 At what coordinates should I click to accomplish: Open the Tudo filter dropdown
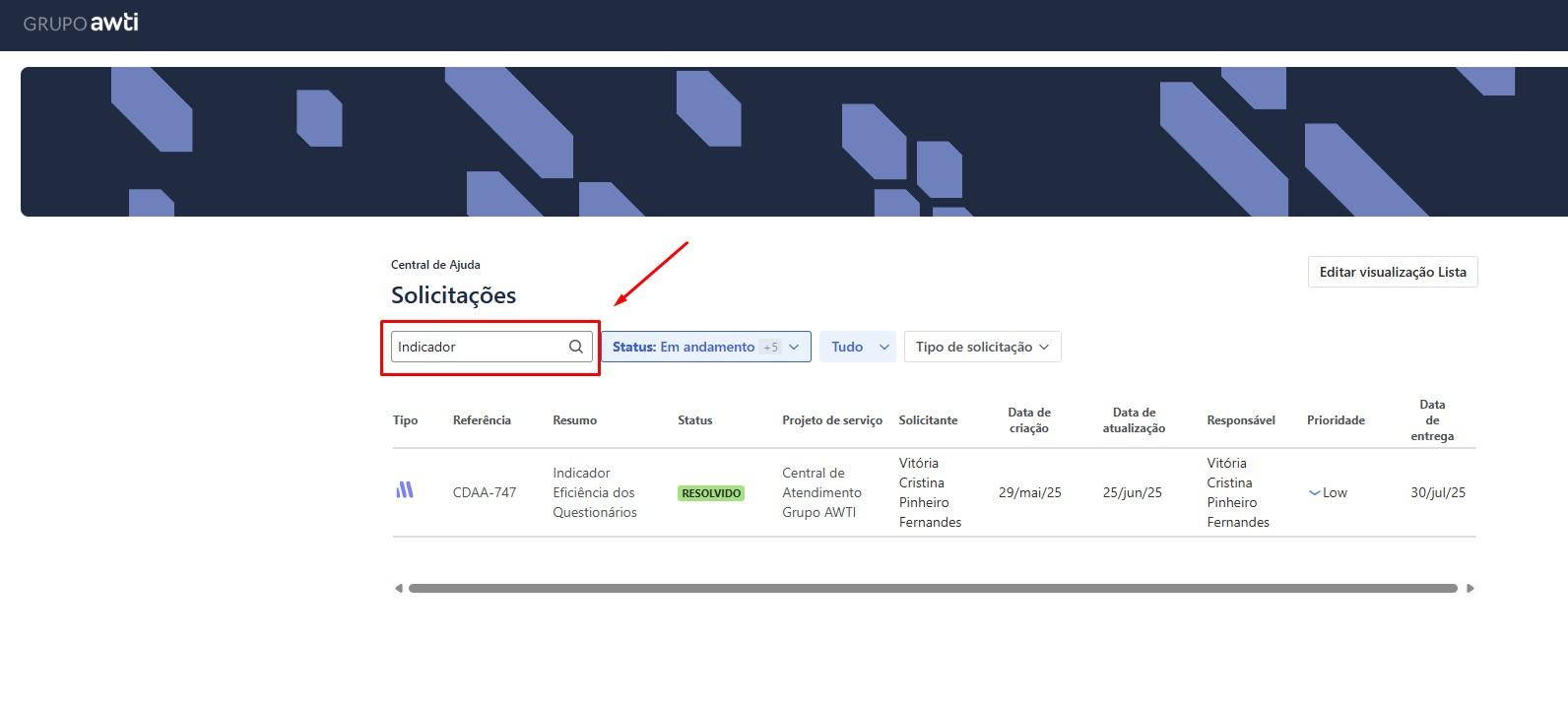point(858,347)
